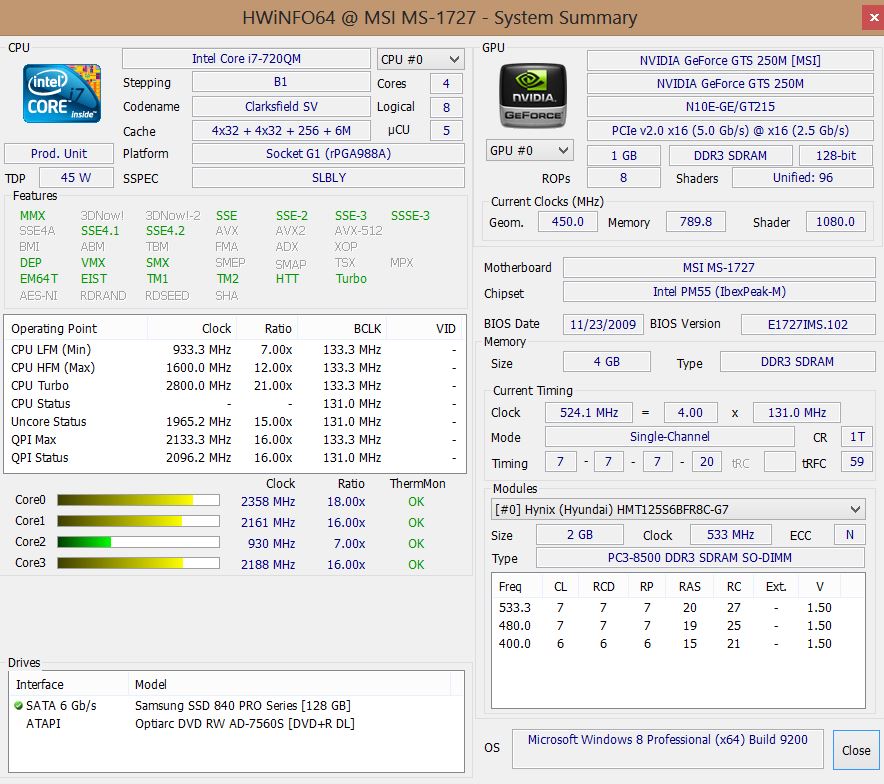Click the BIOS date 11/23/2009 field
884x784 pixels.
coord(603,324)
